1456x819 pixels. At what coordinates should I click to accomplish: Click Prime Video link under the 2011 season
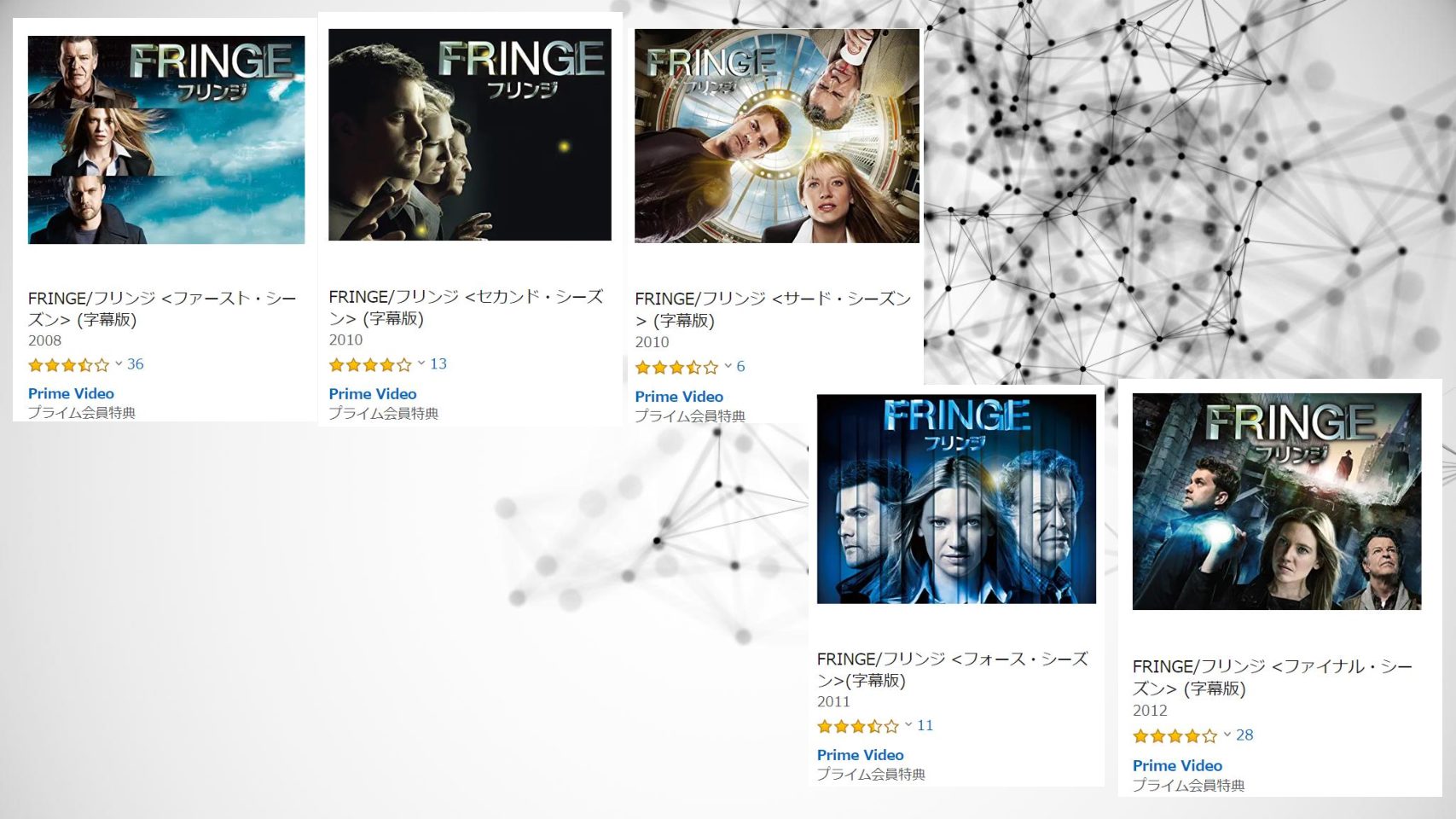click(860, 755)
